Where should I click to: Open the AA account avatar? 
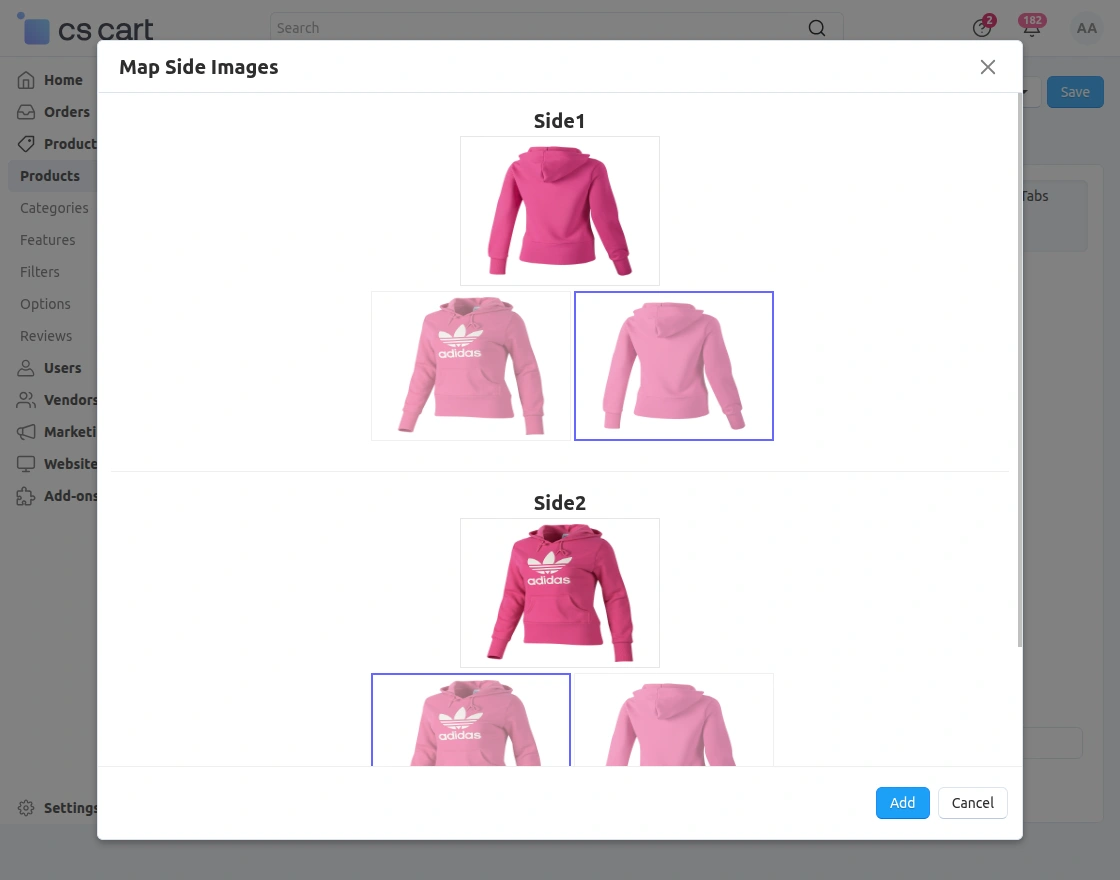[x=1087, y=28]
